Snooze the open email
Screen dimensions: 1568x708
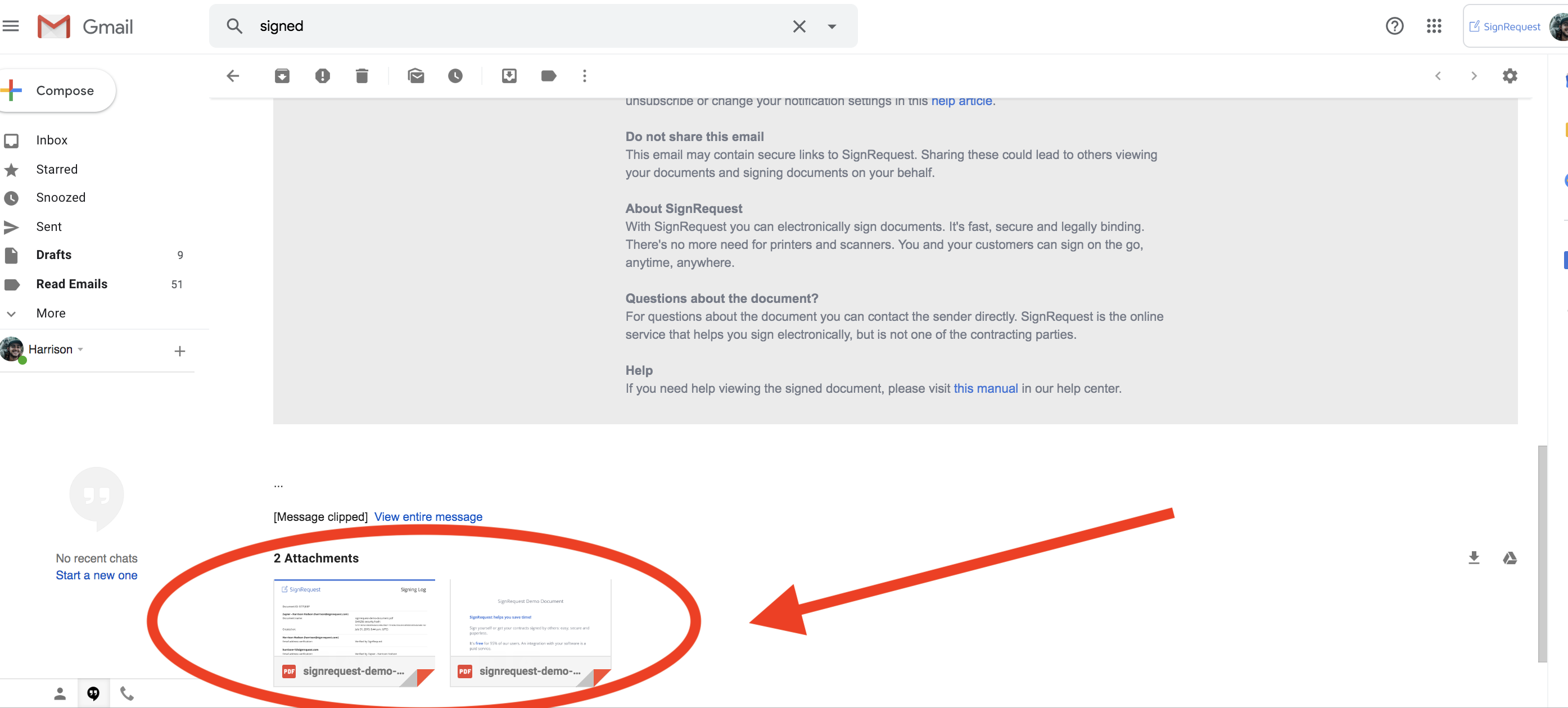tap(455, 75)
